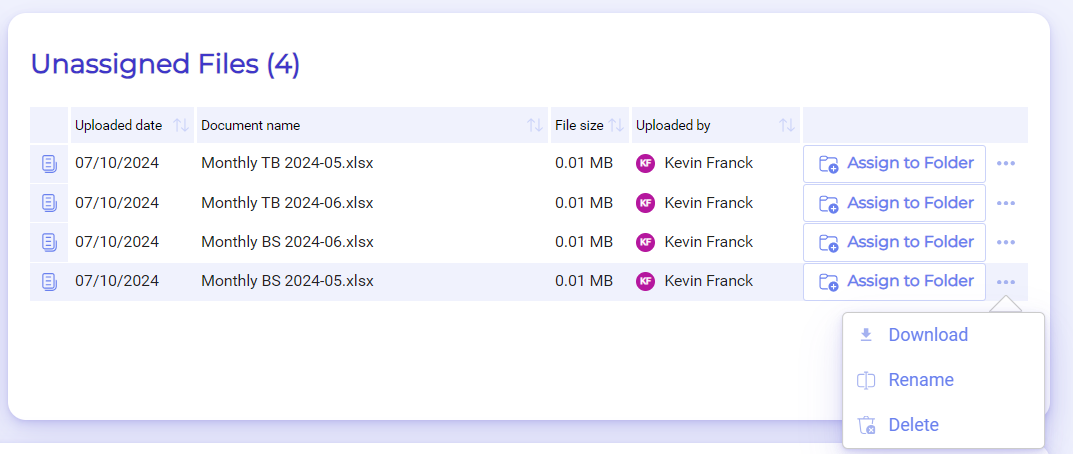The image size is (1073, 454).
Task: Close more options menu for Monthly BS 2024-05.xlsx
Action: [x=1006, y=281]
